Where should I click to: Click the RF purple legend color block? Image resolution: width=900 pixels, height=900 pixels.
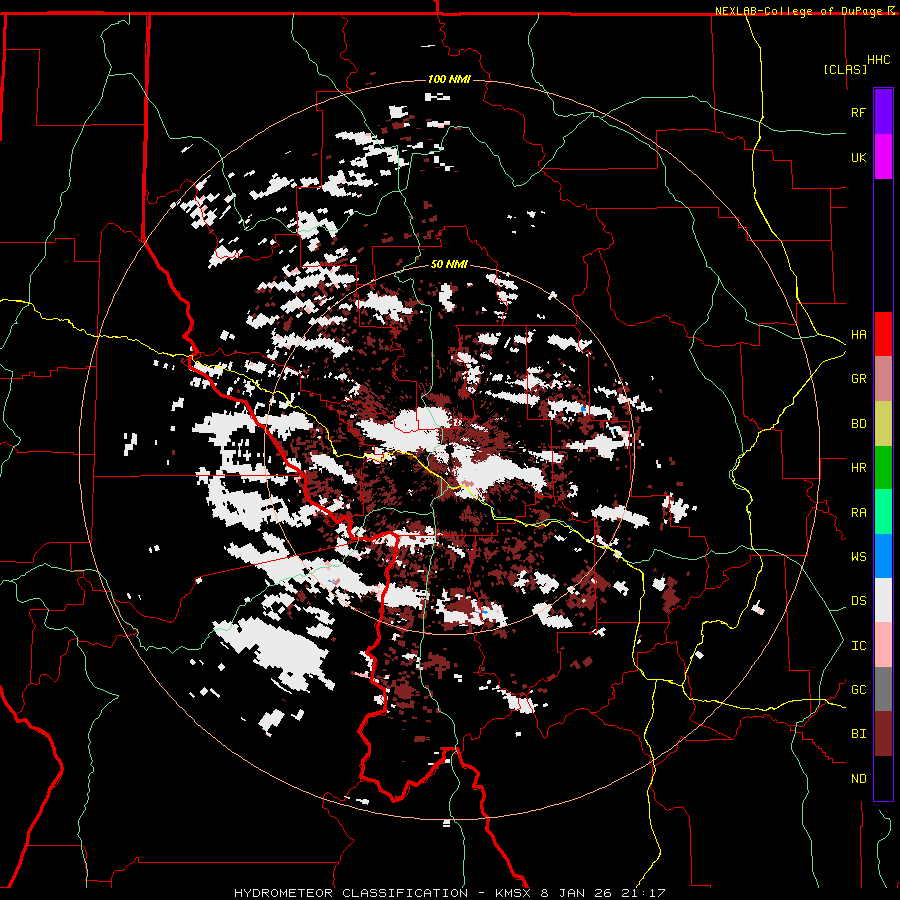coord(883,112)
